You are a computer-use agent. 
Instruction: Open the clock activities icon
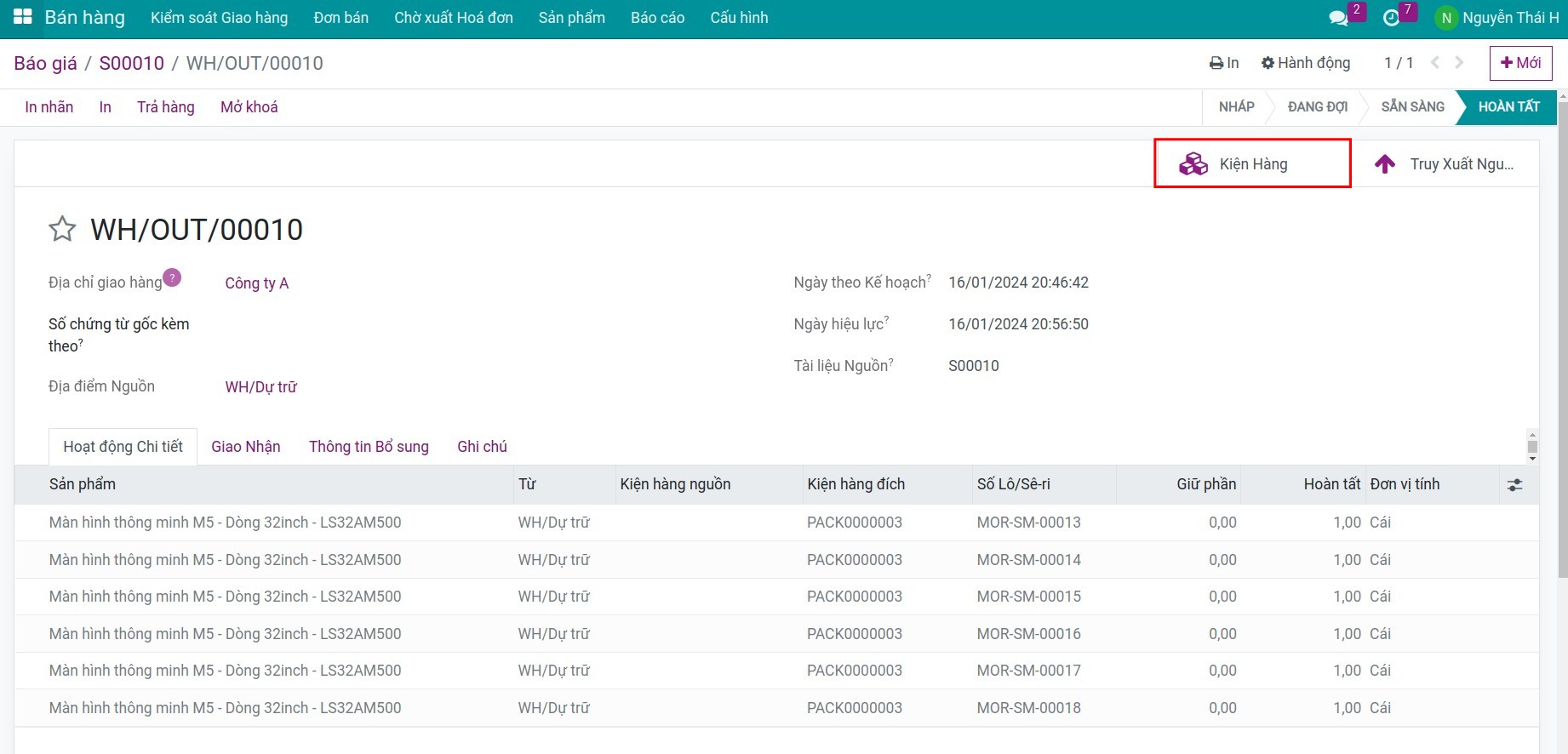1391,18
